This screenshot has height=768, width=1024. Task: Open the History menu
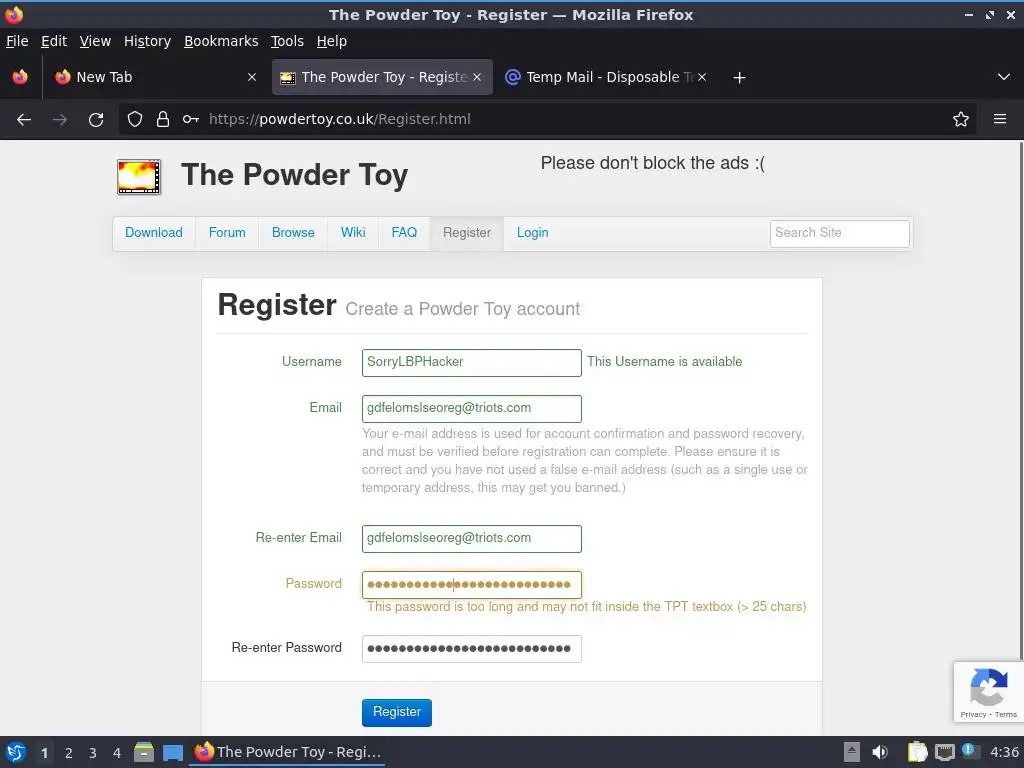click(147, 41)
